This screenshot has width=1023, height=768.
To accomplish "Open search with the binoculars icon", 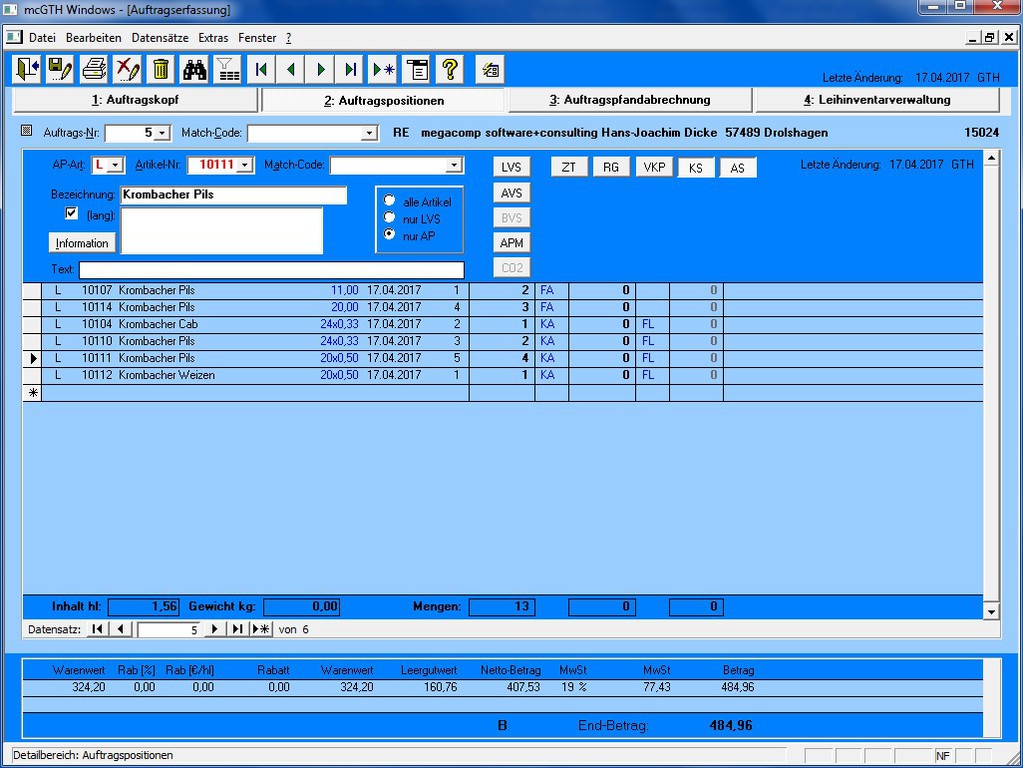I will pyautogui.click(x=194, y=69).
